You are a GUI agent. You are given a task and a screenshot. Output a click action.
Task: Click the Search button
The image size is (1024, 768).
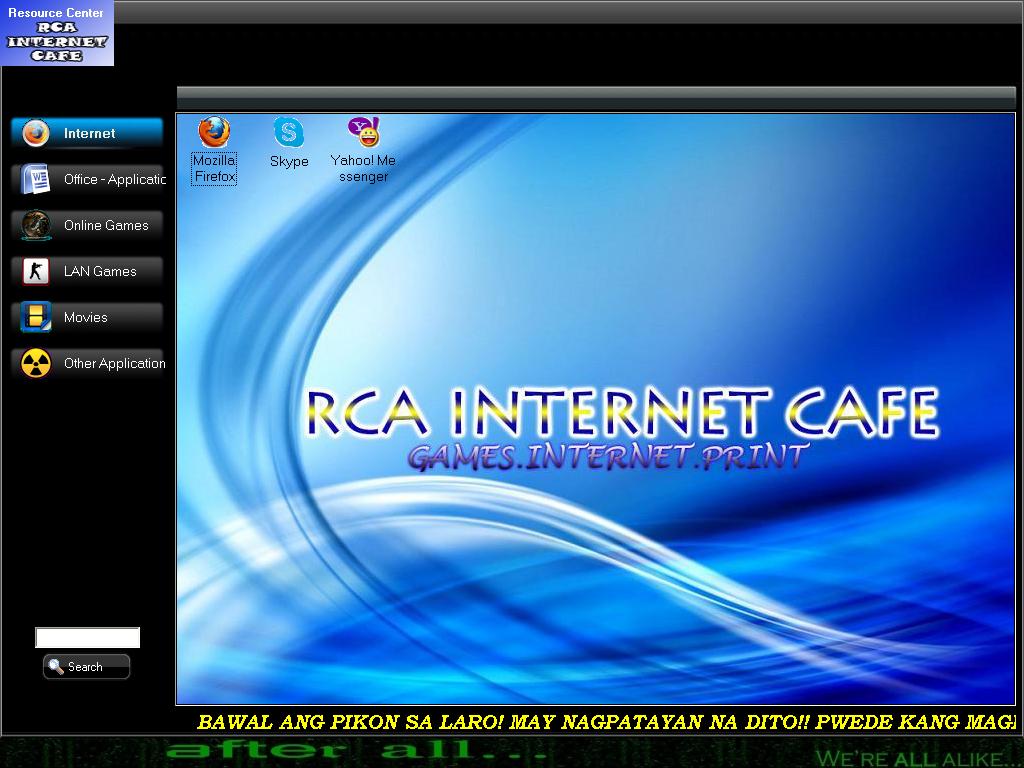pos(86,667)
